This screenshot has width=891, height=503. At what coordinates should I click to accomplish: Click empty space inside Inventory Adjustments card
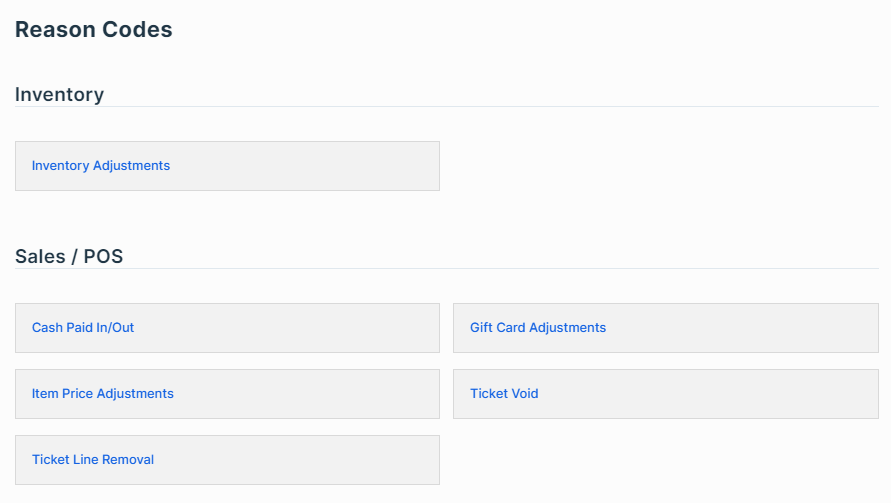pos(307,166)
